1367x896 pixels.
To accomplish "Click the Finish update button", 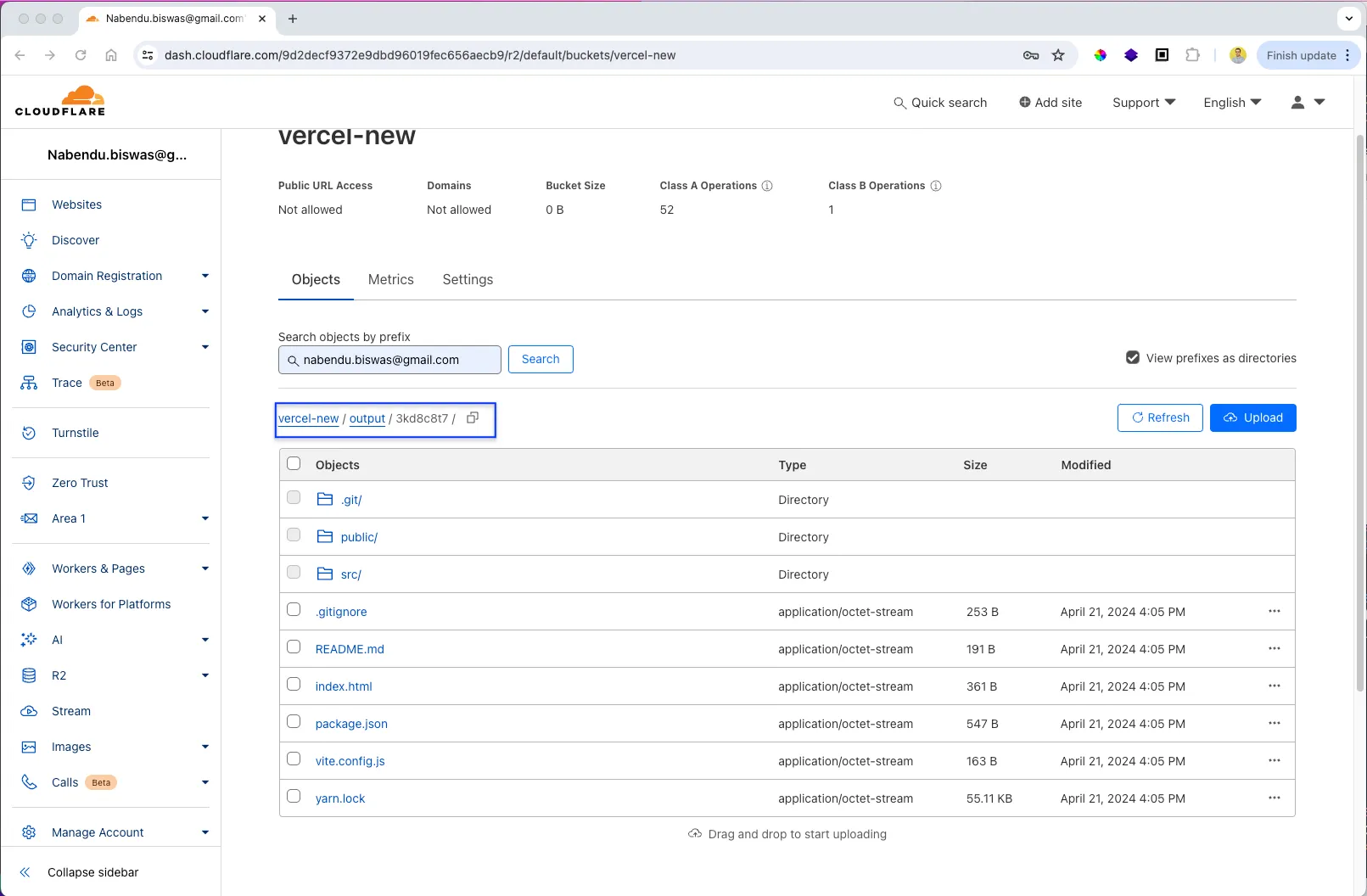I will (1308, 55).
